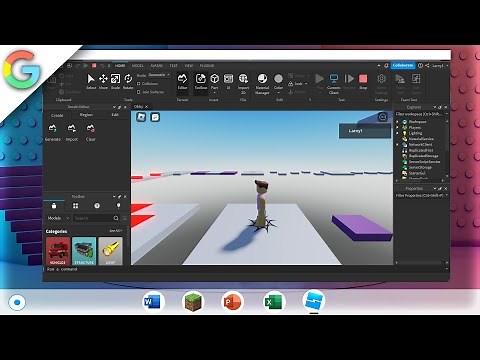This screenshot has width=480, height=360.
Task: Click the Clear terrain icon
Action: [x=90, y=128]
